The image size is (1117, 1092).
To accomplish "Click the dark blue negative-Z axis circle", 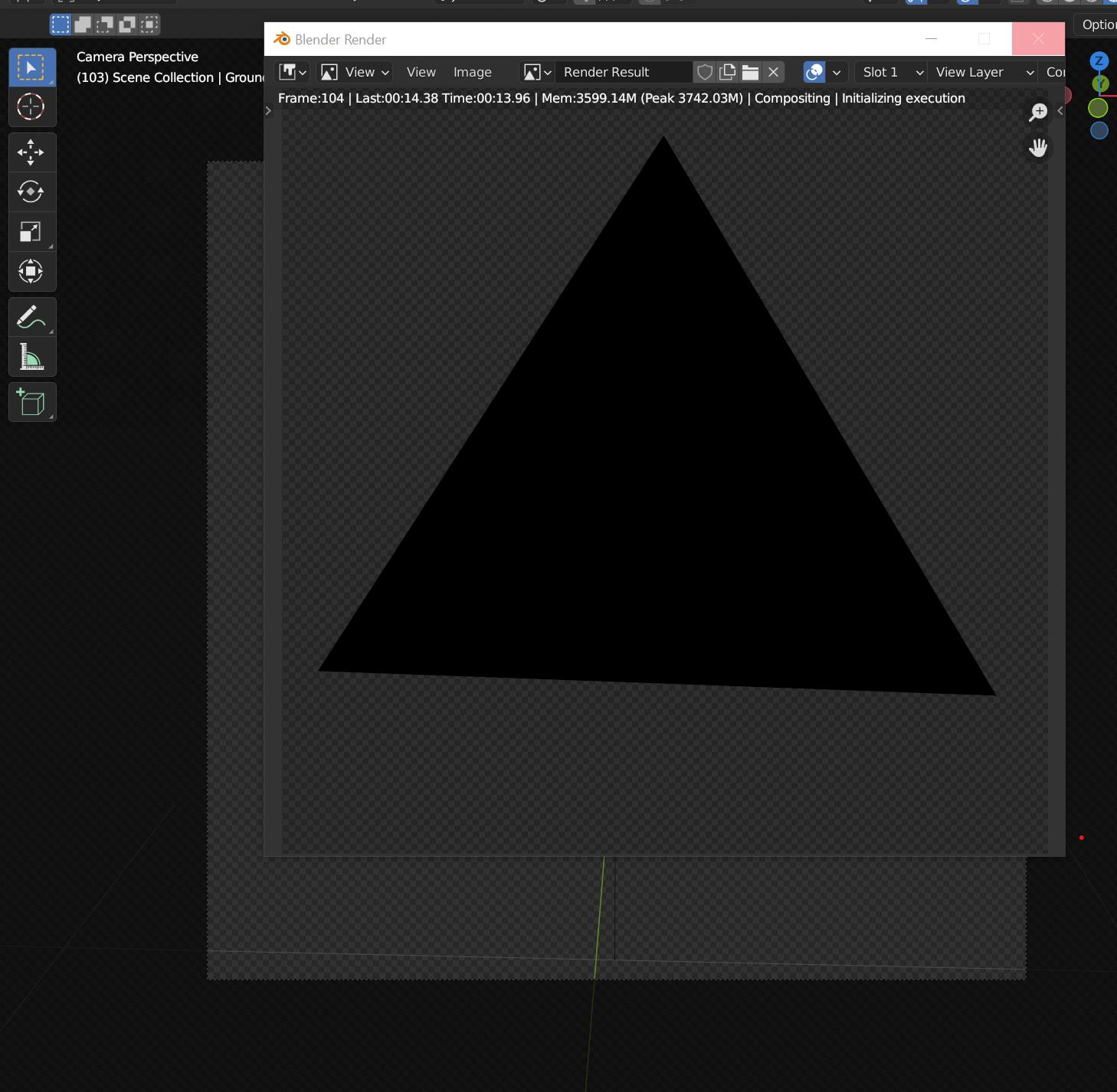I will click(x=1099, y=131).
